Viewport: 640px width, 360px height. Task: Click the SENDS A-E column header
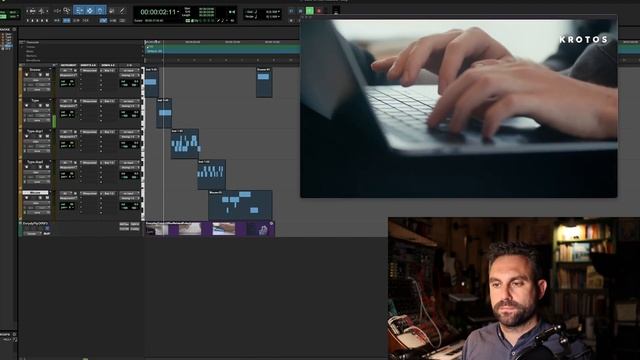108,65
